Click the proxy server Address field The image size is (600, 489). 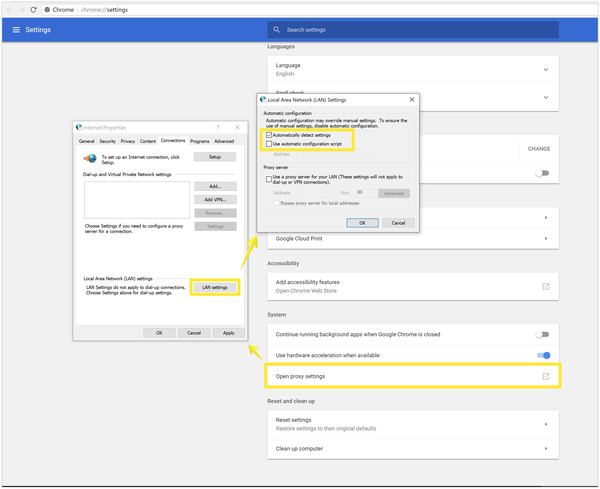pos(315,192)
